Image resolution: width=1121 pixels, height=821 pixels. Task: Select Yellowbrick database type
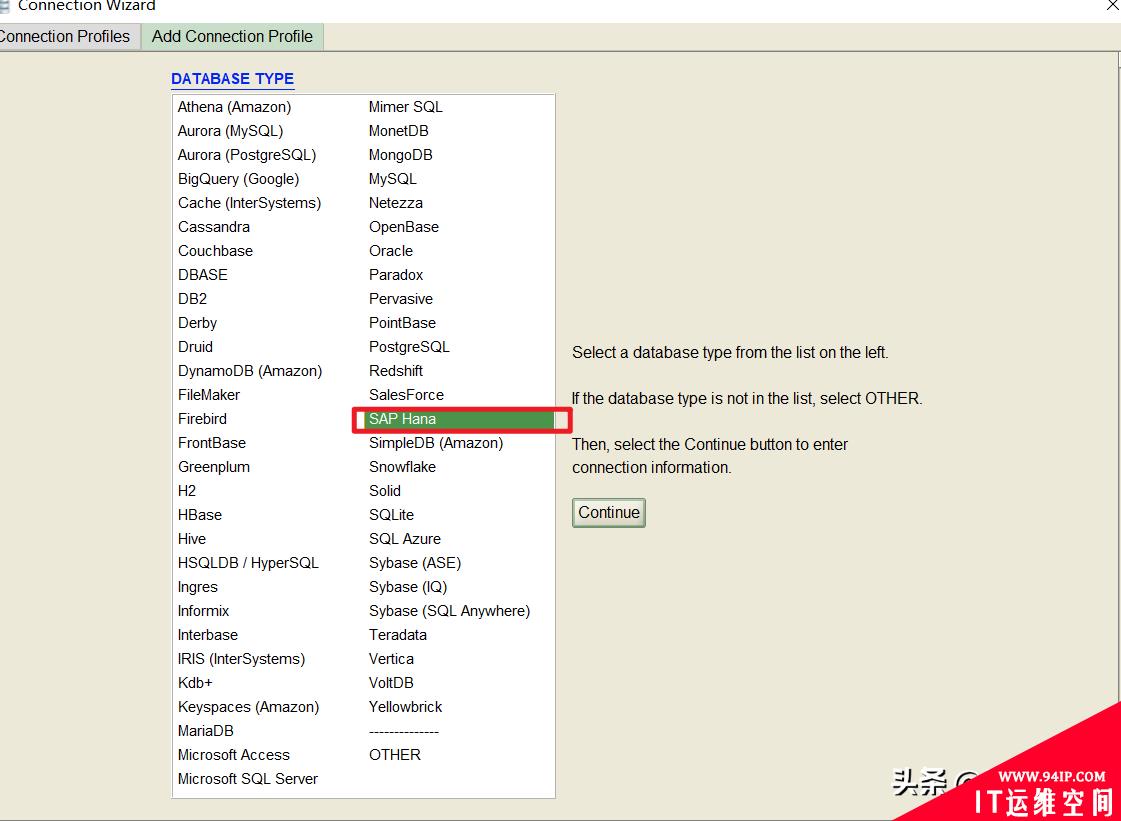pos(405,707)
